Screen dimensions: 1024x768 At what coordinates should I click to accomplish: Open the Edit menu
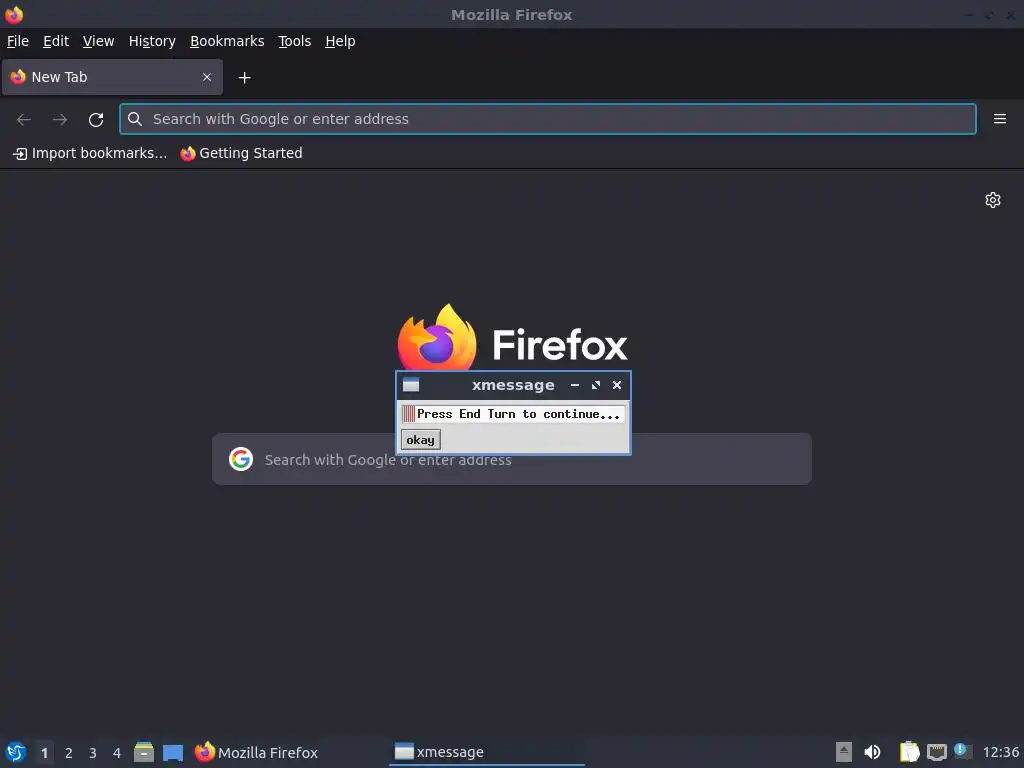coord(56,41)
